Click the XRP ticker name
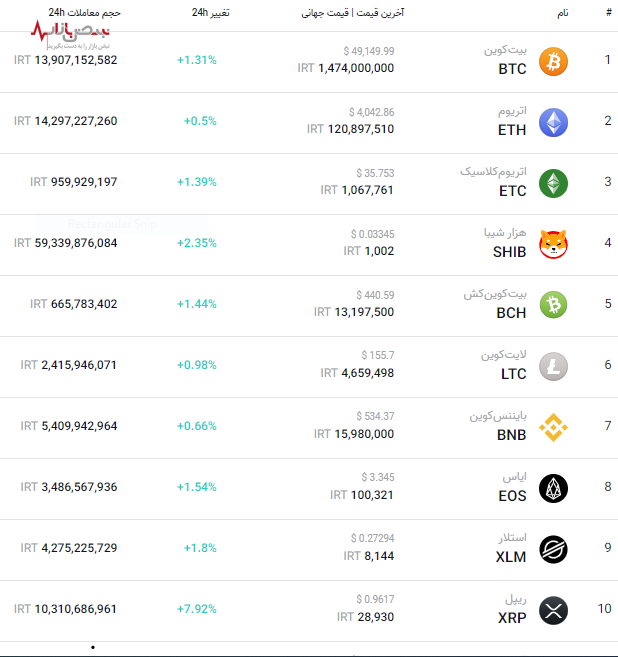This screenshot has width=618, height=657. click(511, 618)
